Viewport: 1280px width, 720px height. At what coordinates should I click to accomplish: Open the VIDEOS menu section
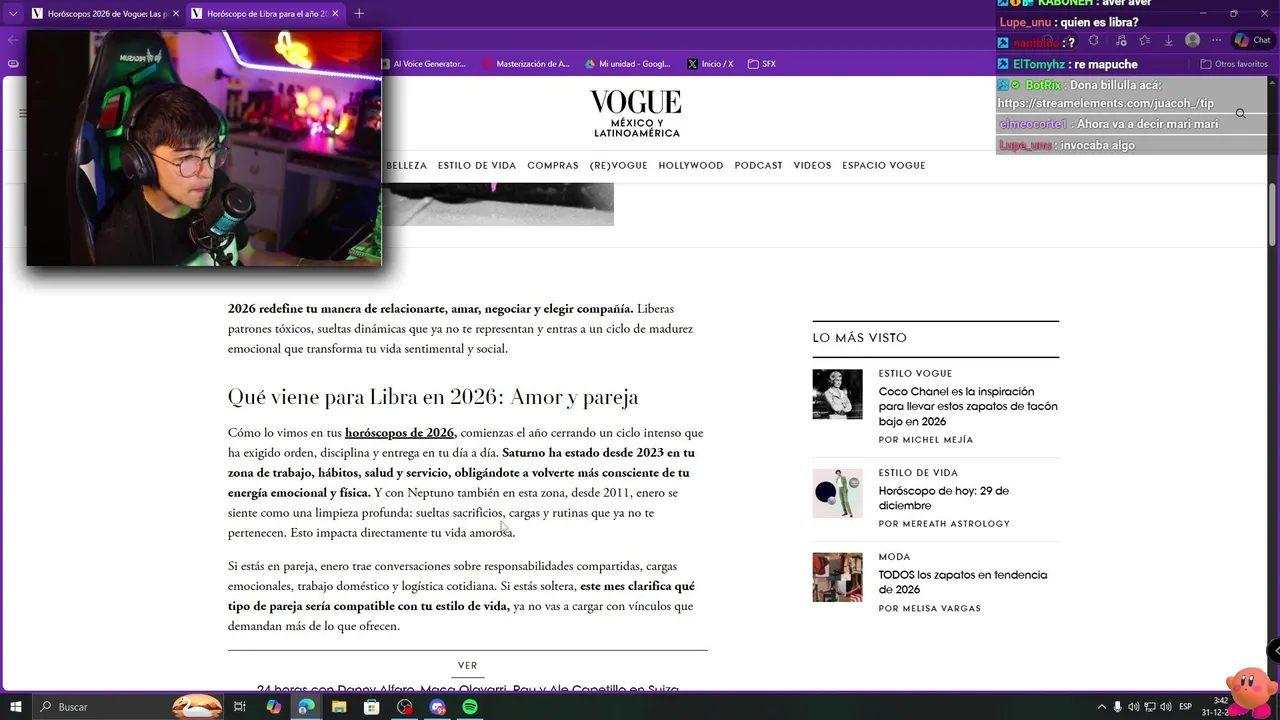pyautogui.click(x=812, y=166)
